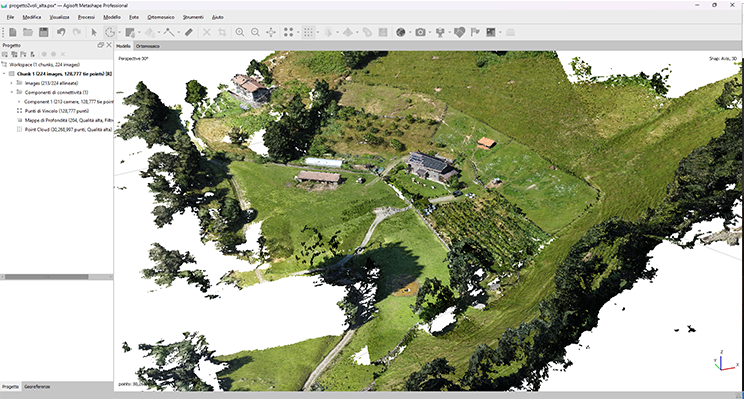Open point cloud view mode dropdown arrow
744x400 pixels.
(317, 32)
